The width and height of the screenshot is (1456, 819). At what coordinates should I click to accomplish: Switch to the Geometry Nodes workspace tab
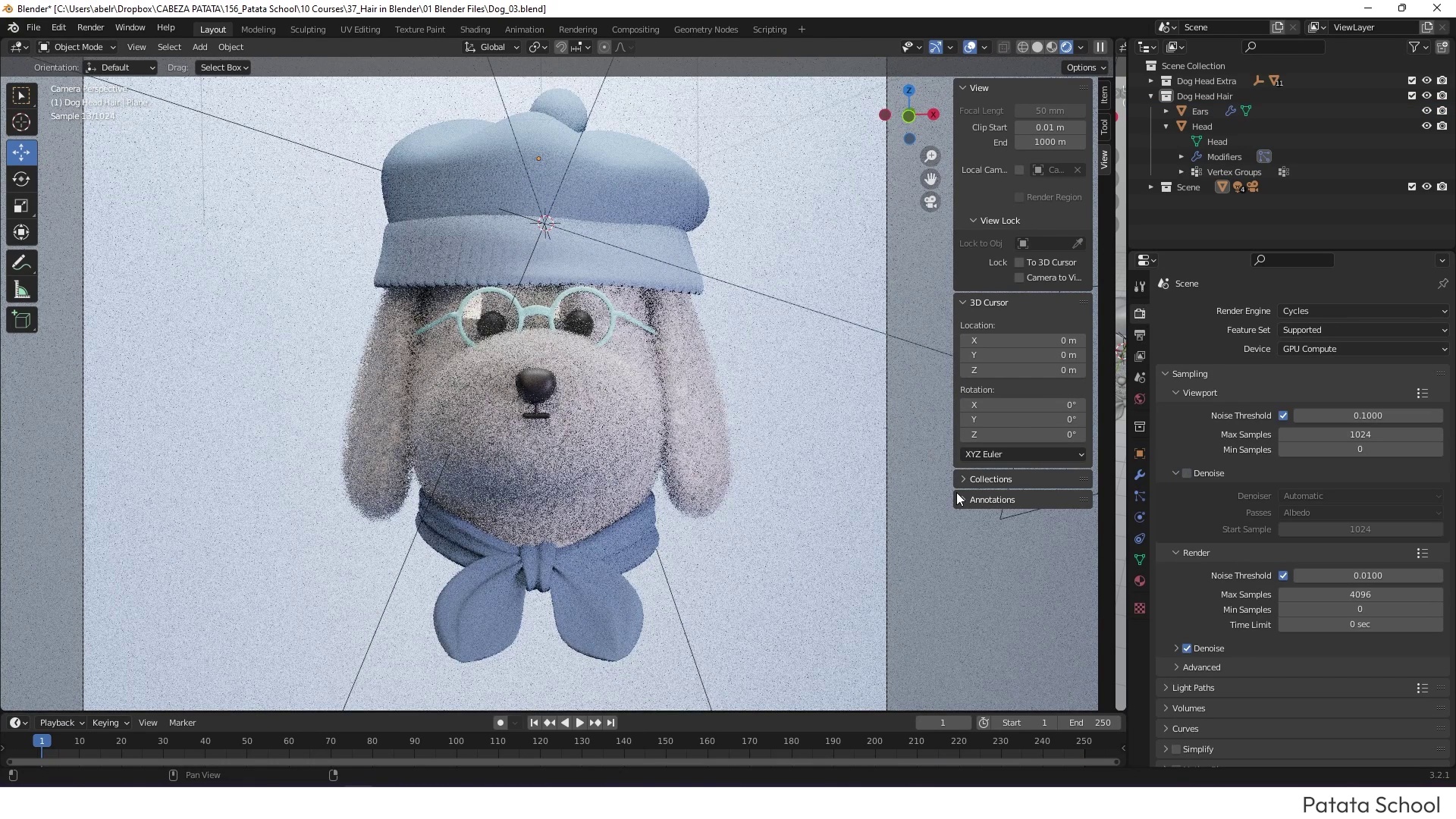coord(705,30)
